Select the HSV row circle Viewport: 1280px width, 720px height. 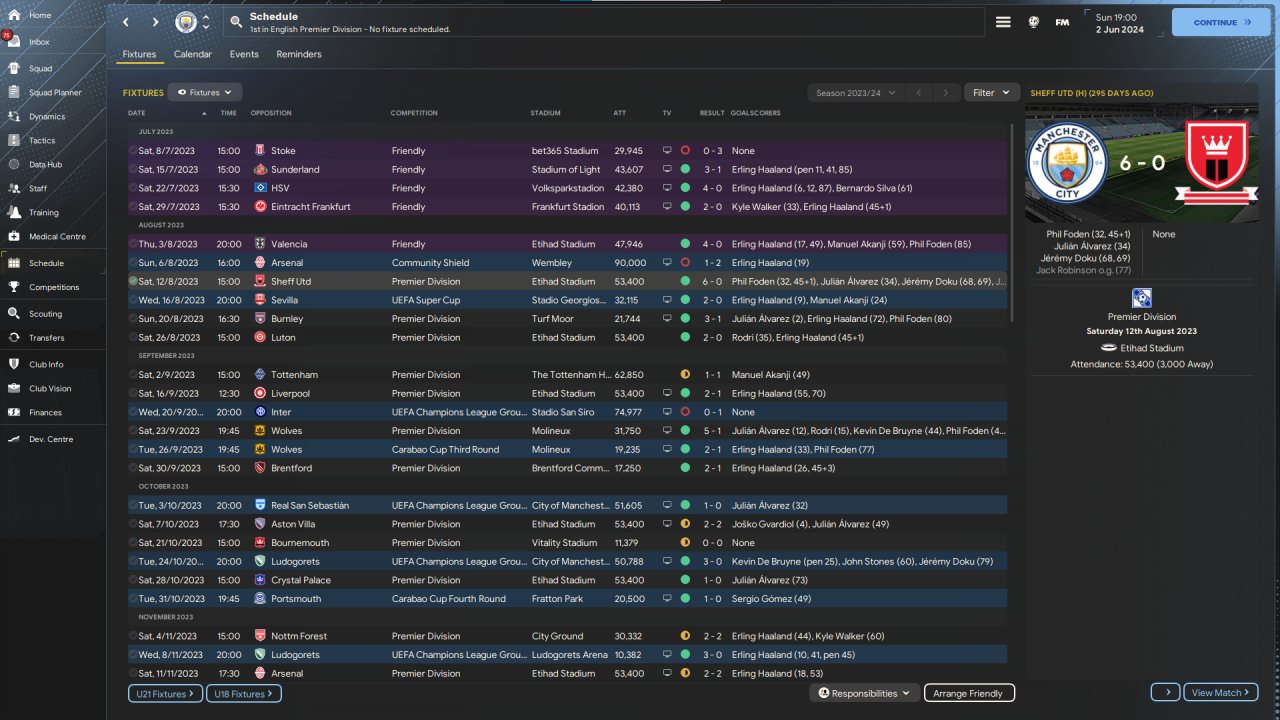[133, 188]
